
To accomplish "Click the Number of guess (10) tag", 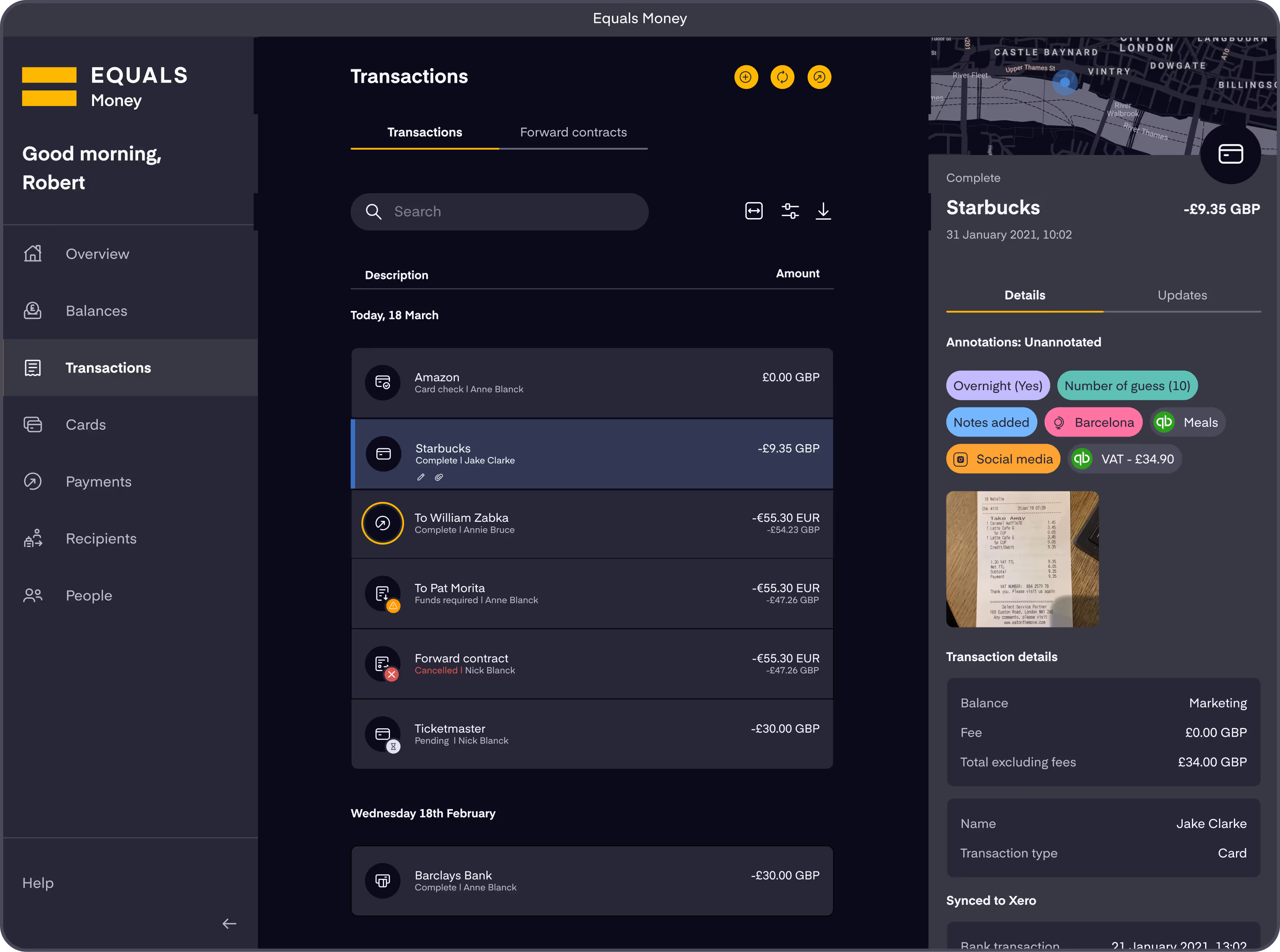I will pyautogui.click(x=1127, y=385).
